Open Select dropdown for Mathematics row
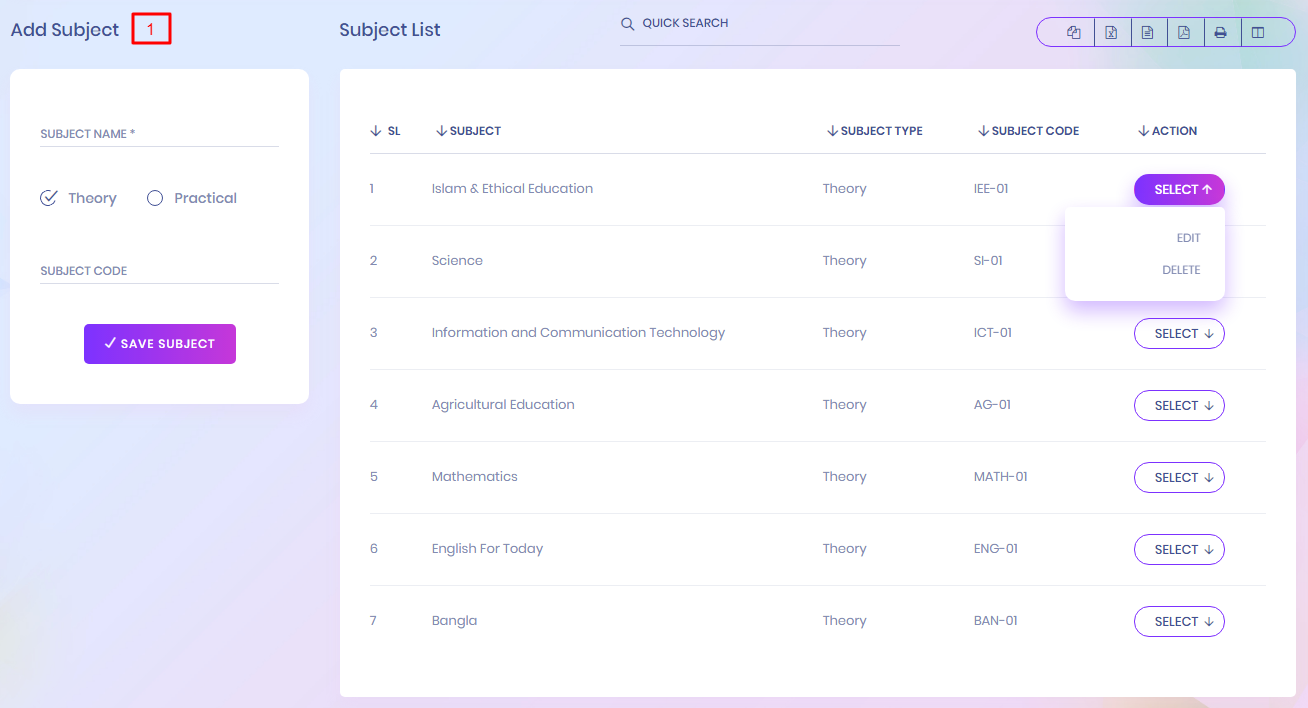 (1179, 477)
